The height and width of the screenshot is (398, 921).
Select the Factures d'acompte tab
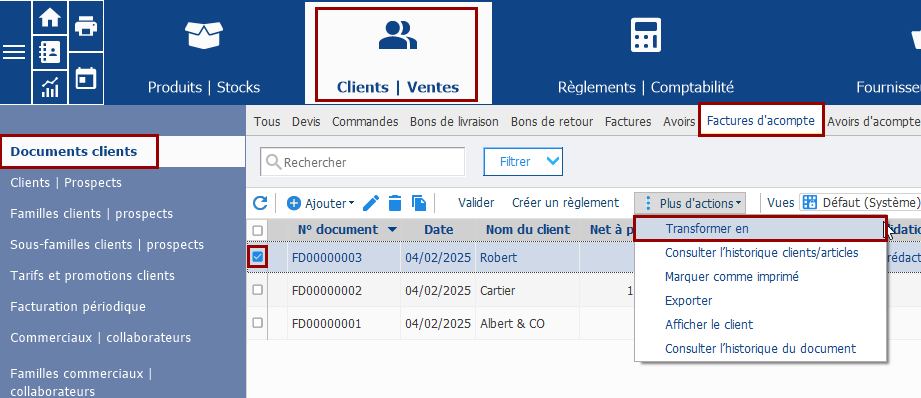click(x=761, y=120)
